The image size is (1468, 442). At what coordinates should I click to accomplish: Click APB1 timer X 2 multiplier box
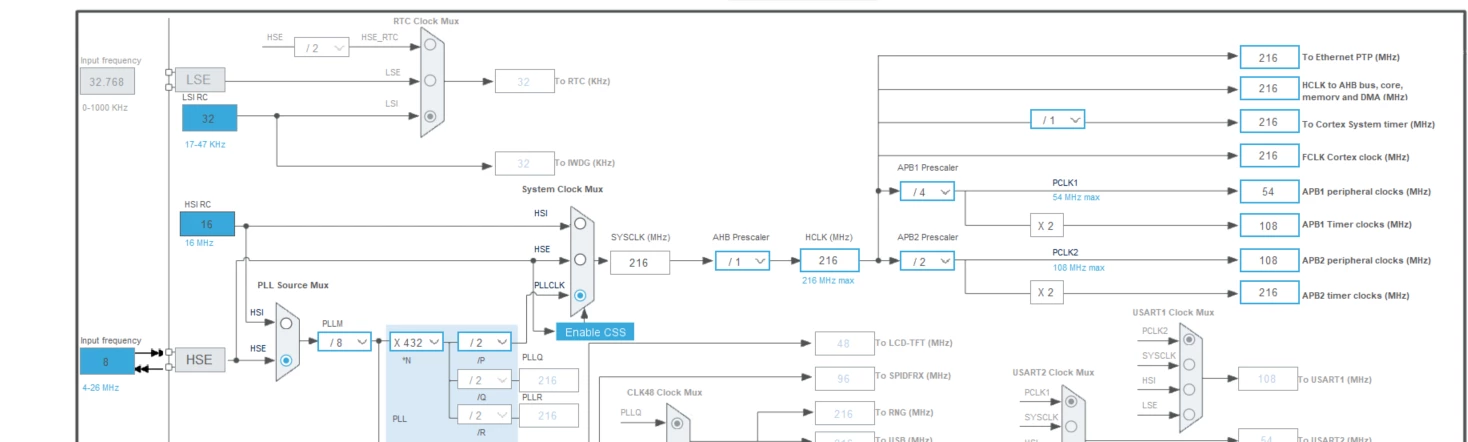[x=1045, y=226]
